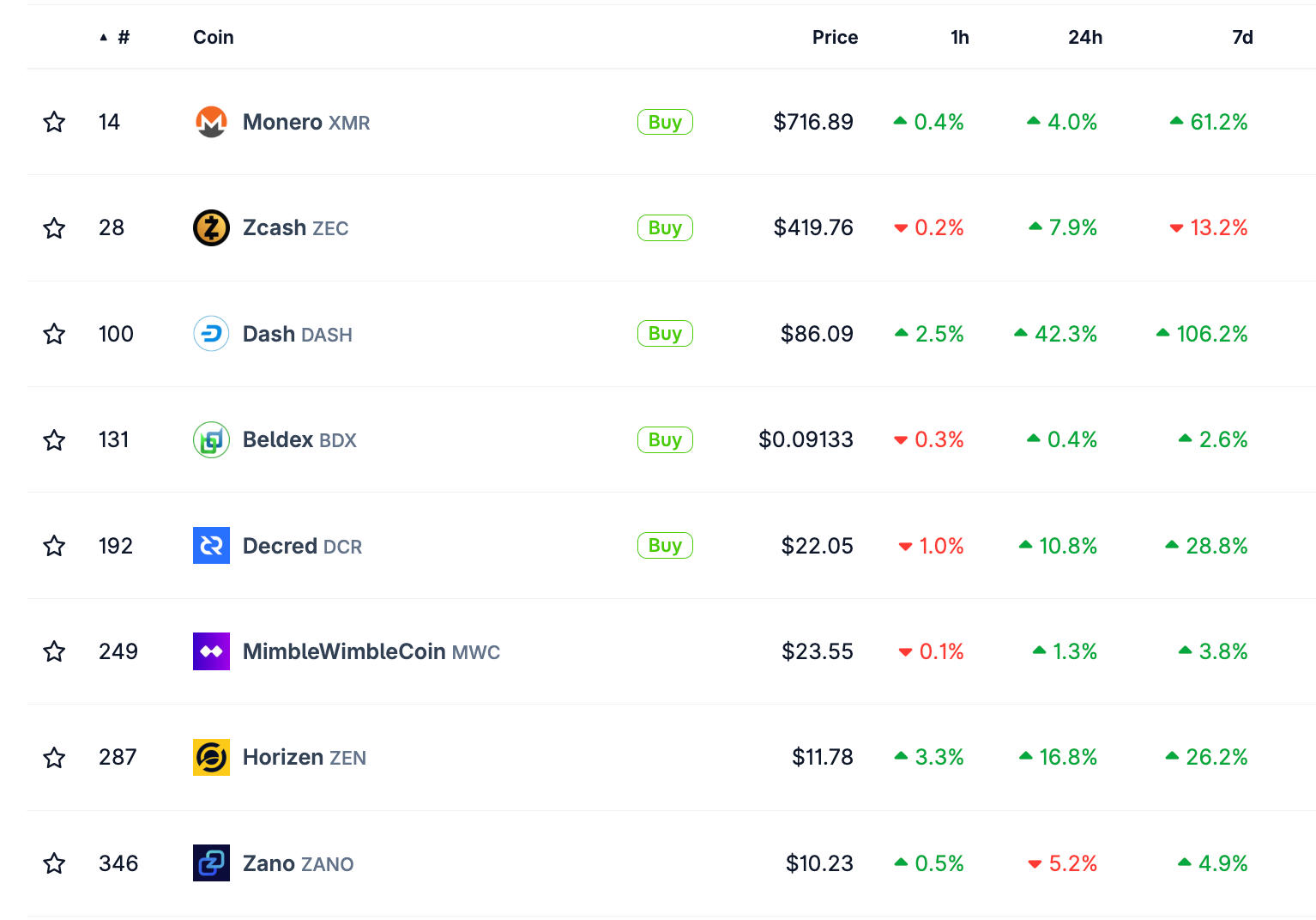The width and height of the screenshot is (1316, 920).
Task: Sort by the 1h change column header
Action: pyautogui.click(x=959, y=37)
